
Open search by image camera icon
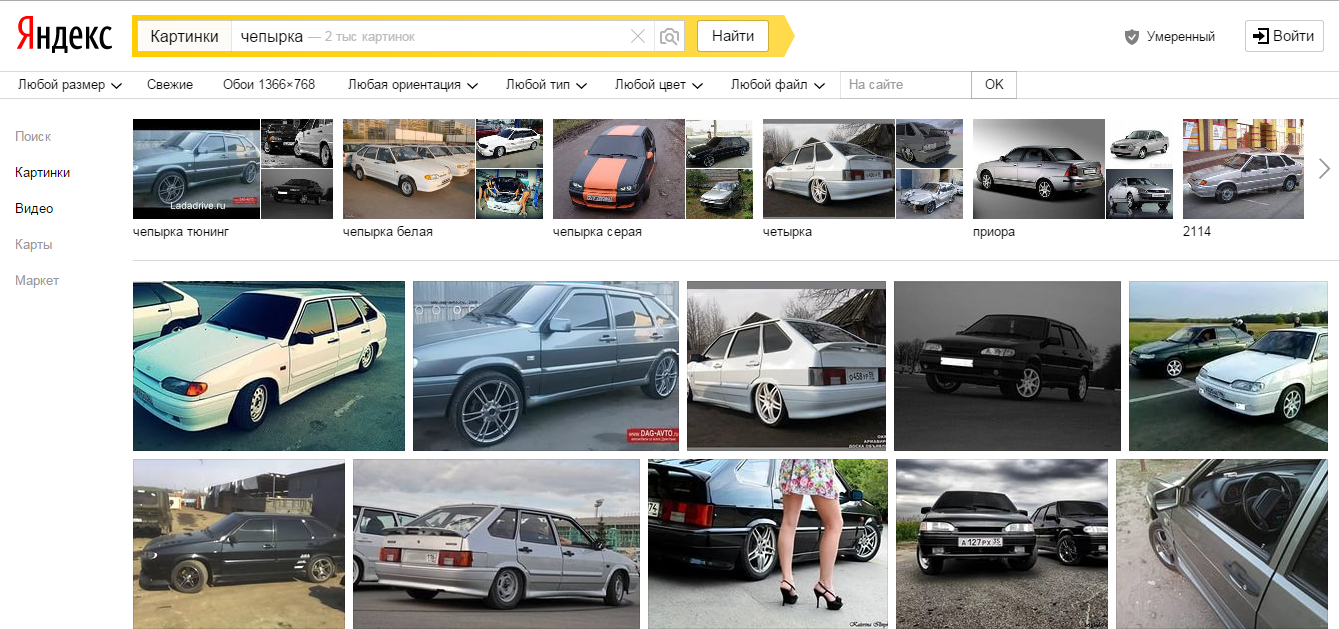669,37
